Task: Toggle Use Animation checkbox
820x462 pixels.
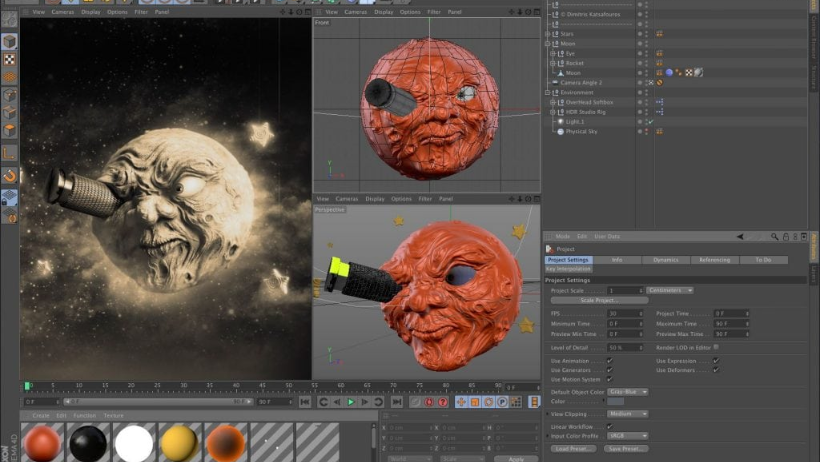Action: pyautogui.click(x=610, y=360)
